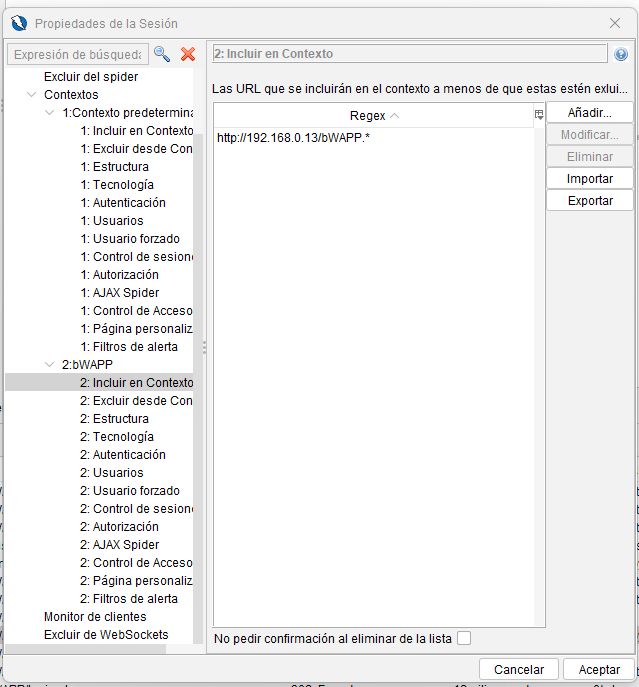Open help via the blue question mark icon

(621, 54)
